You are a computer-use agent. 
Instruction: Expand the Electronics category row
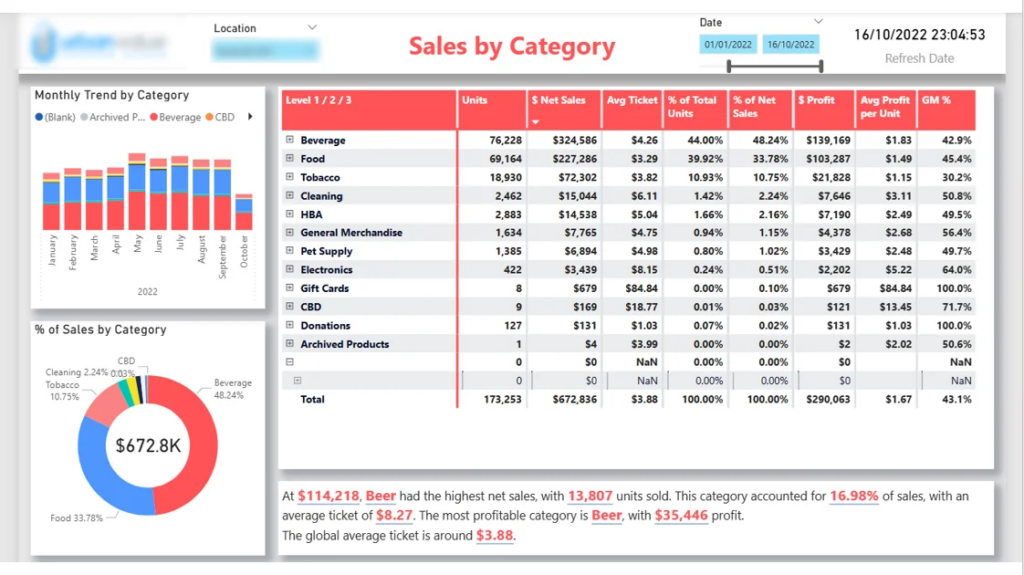[x=289, y=269]
